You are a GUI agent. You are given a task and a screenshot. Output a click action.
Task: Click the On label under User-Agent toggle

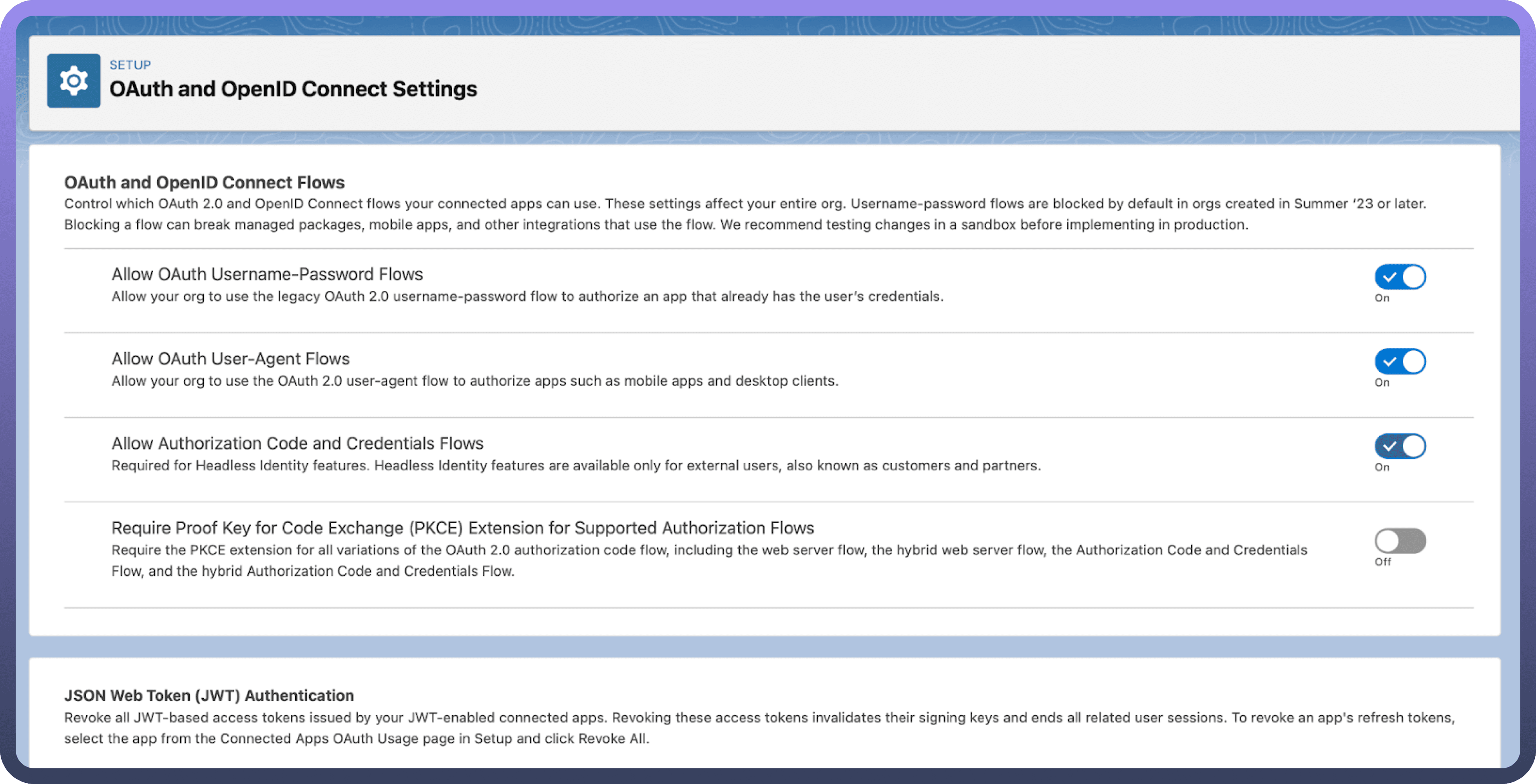click(1382, 383)
